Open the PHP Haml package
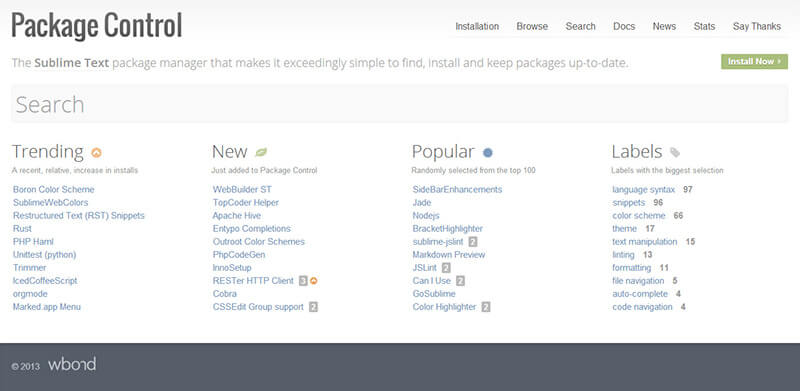The image size is (800, 391). pyautogui.click(x=33, y=242)
